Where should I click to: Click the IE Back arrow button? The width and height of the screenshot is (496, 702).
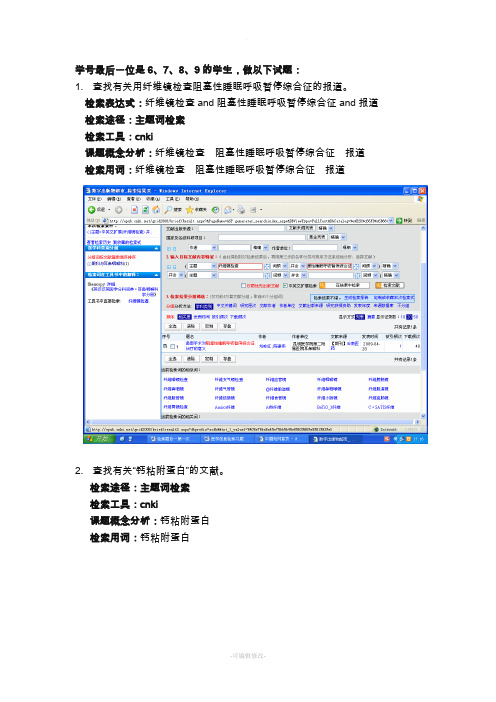pyautogui.click(x=91, y=210)
